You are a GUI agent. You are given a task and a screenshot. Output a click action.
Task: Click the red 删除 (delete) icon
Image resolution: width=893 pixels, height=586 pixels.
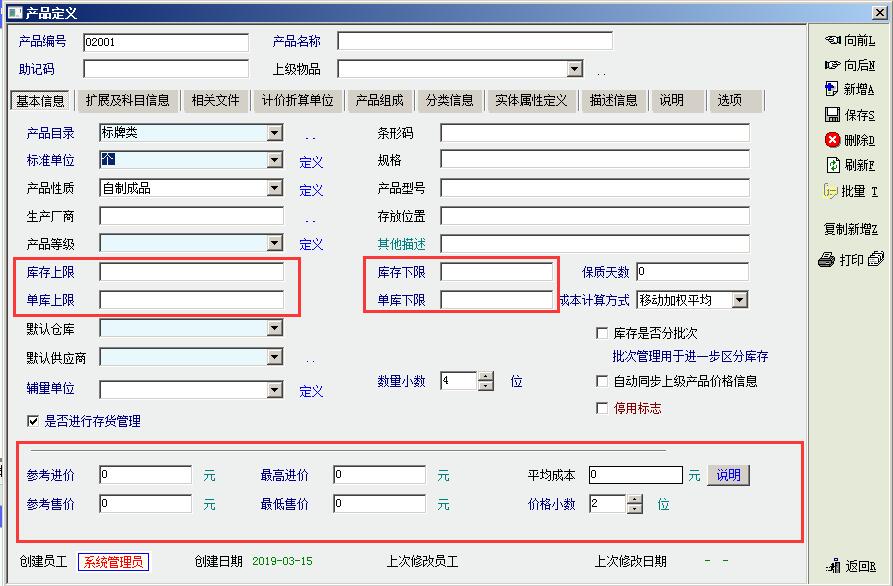tap(832, 140)
